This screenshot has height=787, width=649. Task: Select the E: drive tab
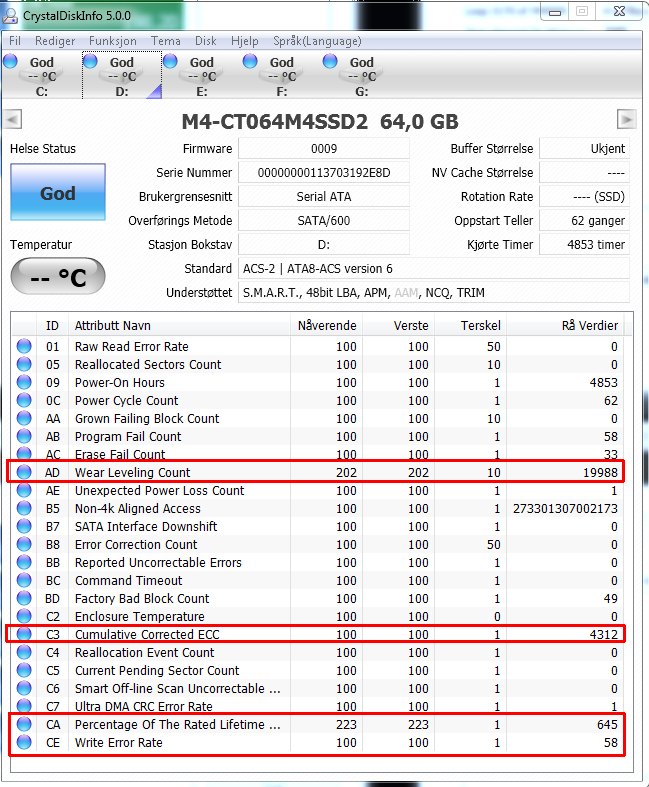pyautogui.click(x=202, y=75)
